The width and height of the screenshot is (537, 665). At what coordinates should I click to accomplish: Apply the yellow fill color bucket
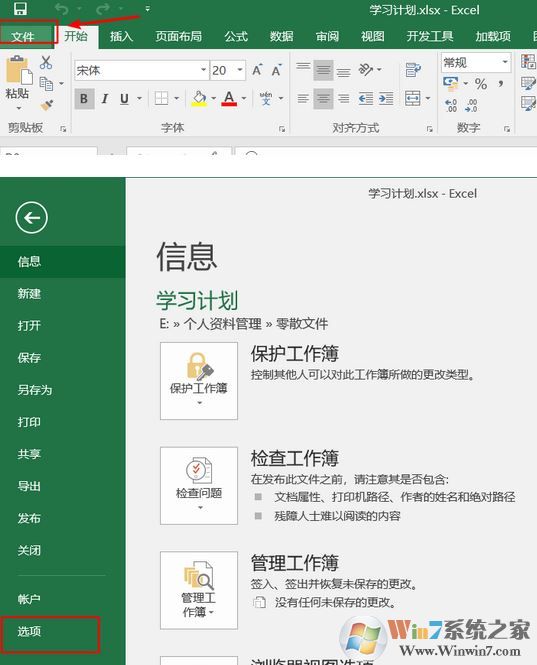pos(199,99)
